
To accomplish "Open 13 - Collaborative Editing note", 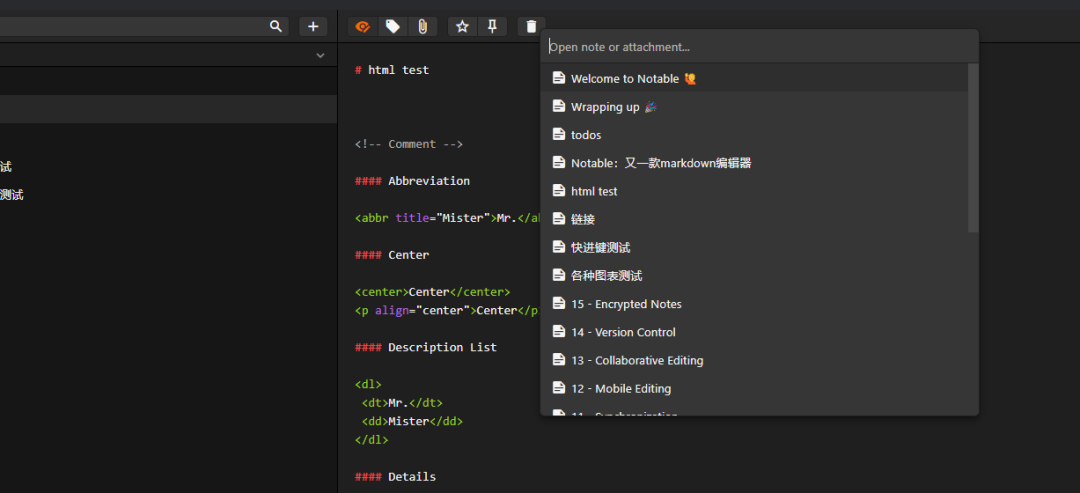I will (754, 361).
